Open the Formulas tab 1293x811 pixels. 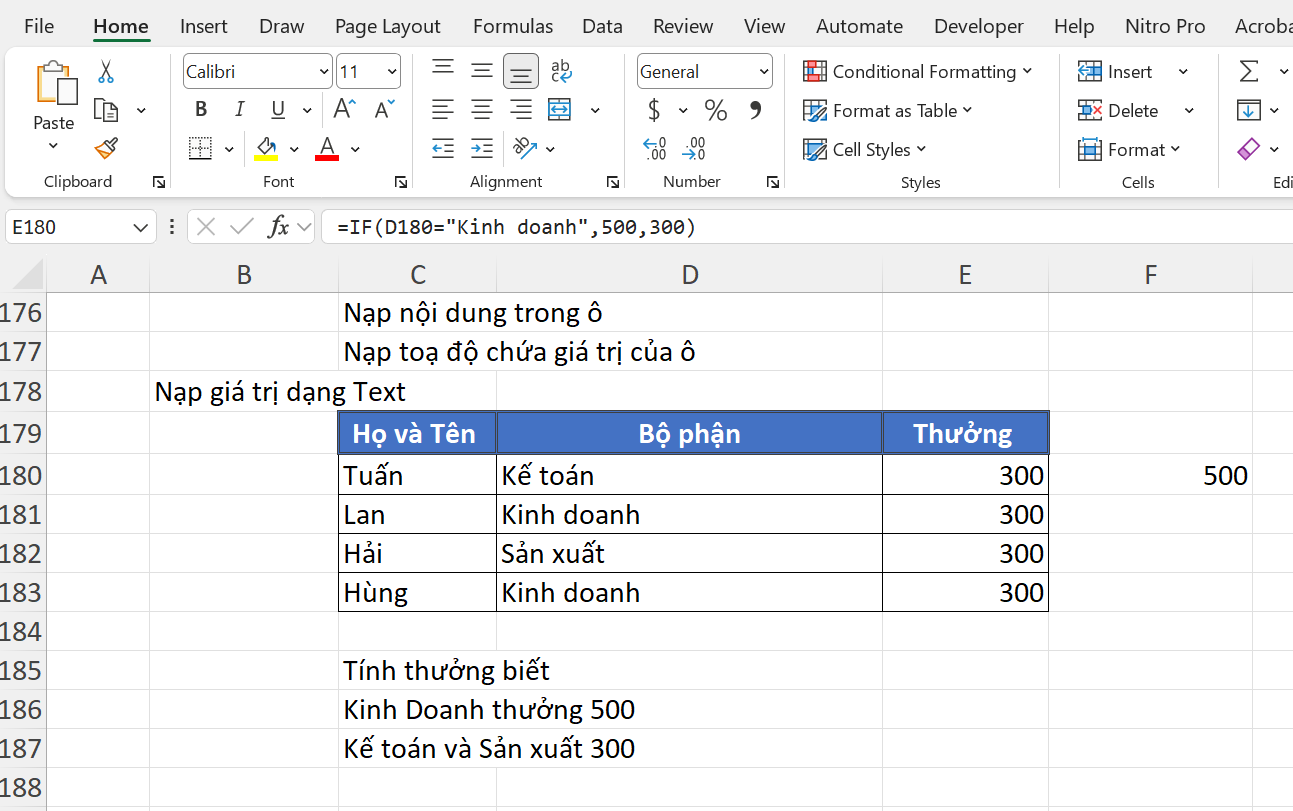click(x=513, y=26)
